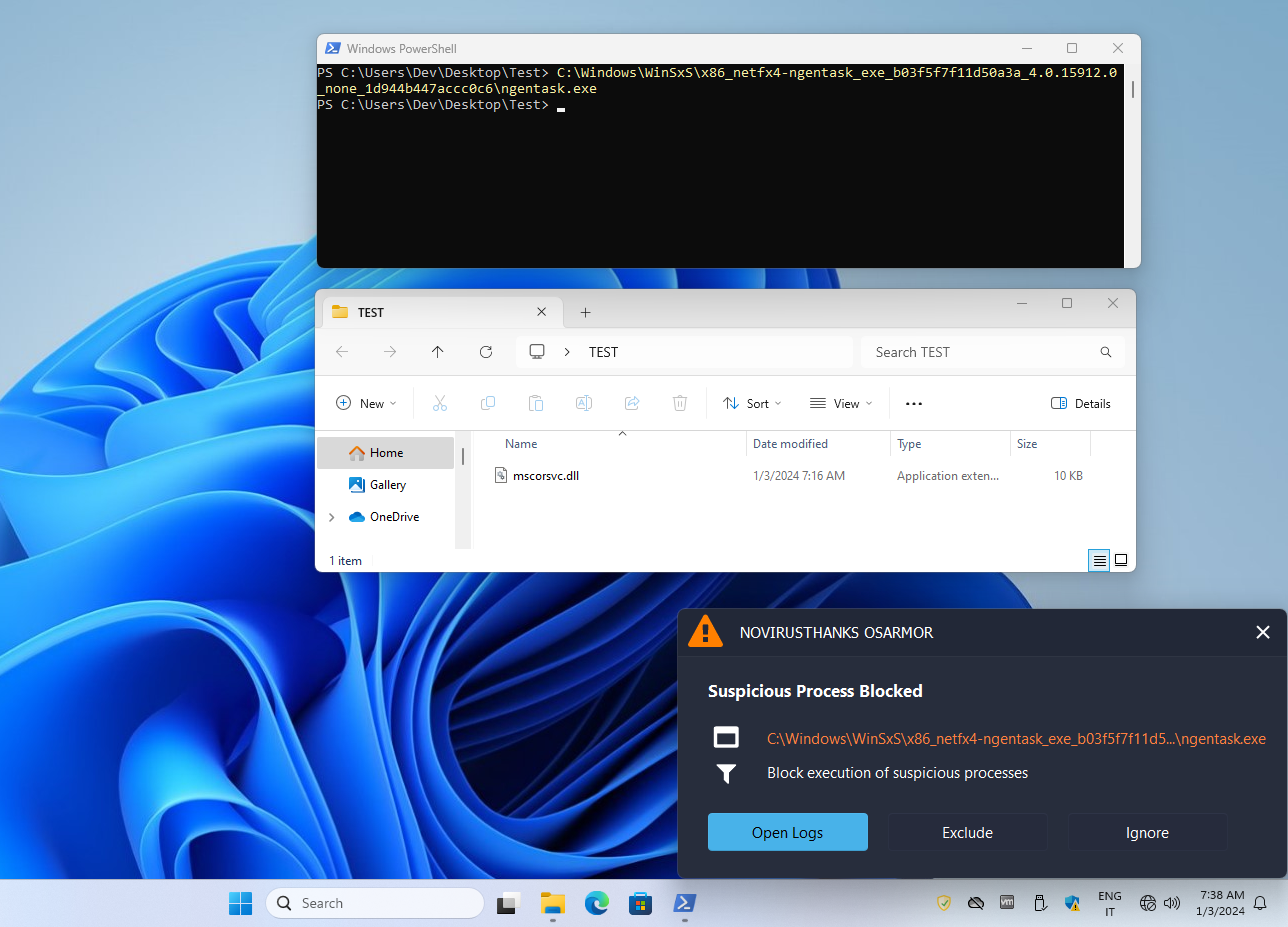Open Windows Security from the system tray
Screen dimensions: 1288x927
(1072, 903)
